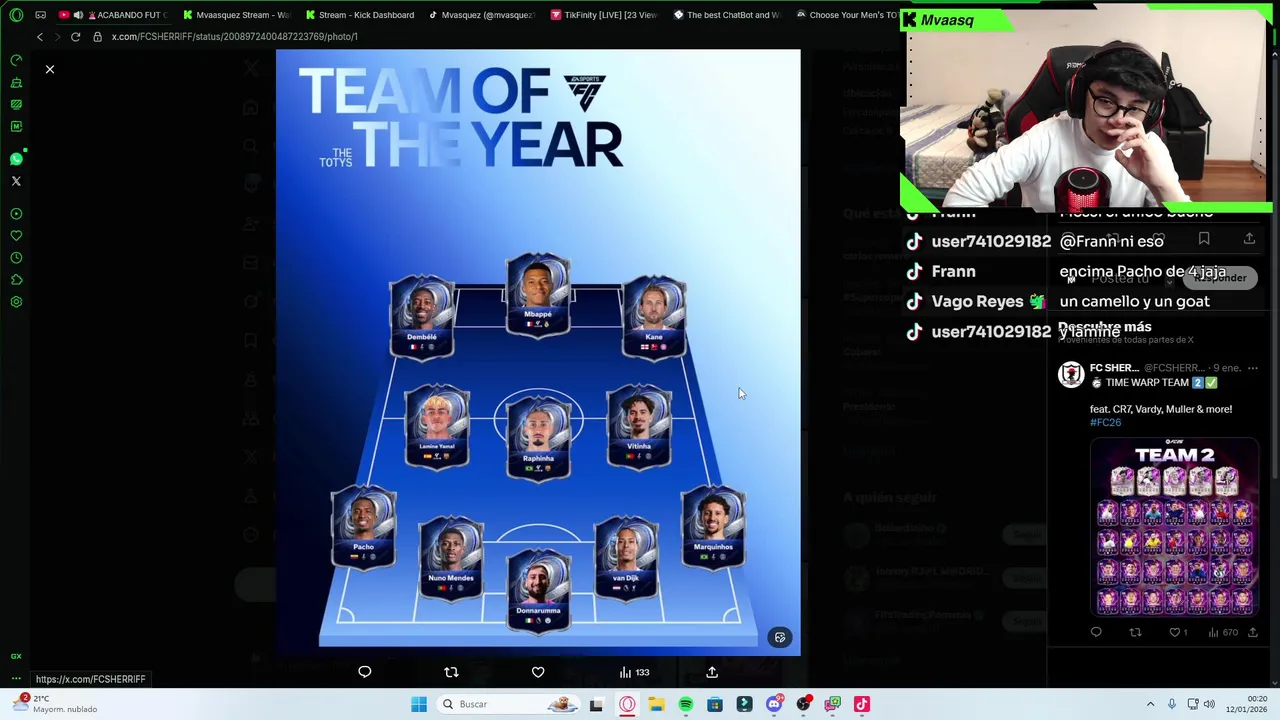Switch to TikFinity LIVE tab
1280x720 pixels.
[x=604, y=15]
